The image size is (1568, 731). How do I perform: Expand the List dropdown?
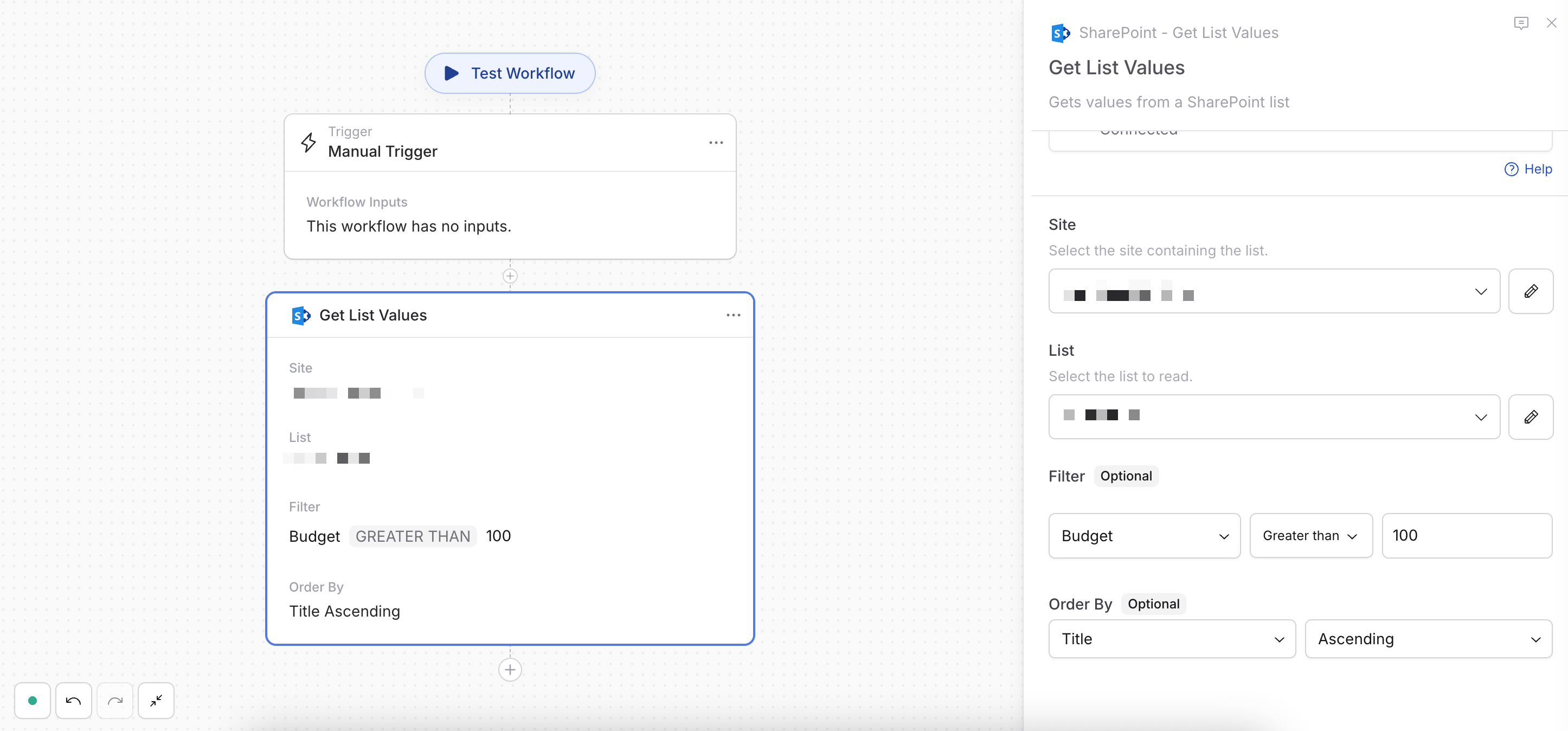pos(1274,417)
